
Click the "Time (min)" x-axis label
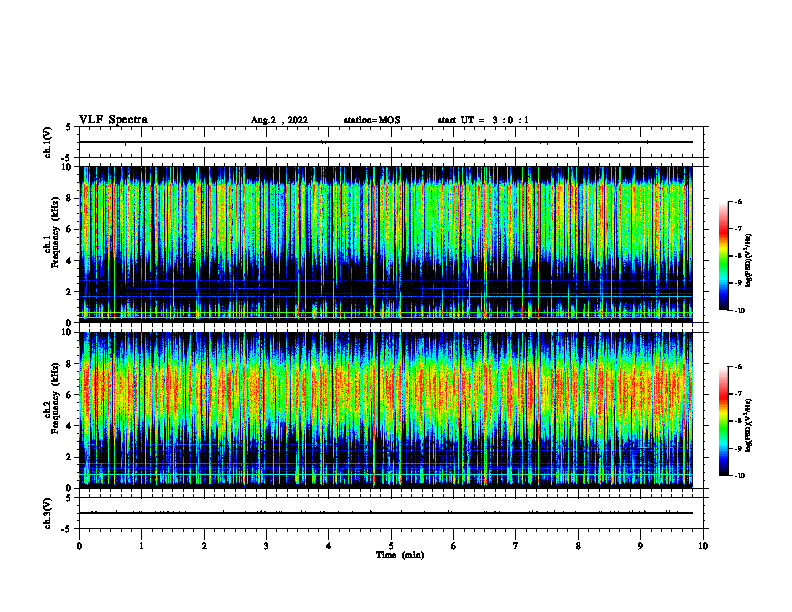coord(400,555)
